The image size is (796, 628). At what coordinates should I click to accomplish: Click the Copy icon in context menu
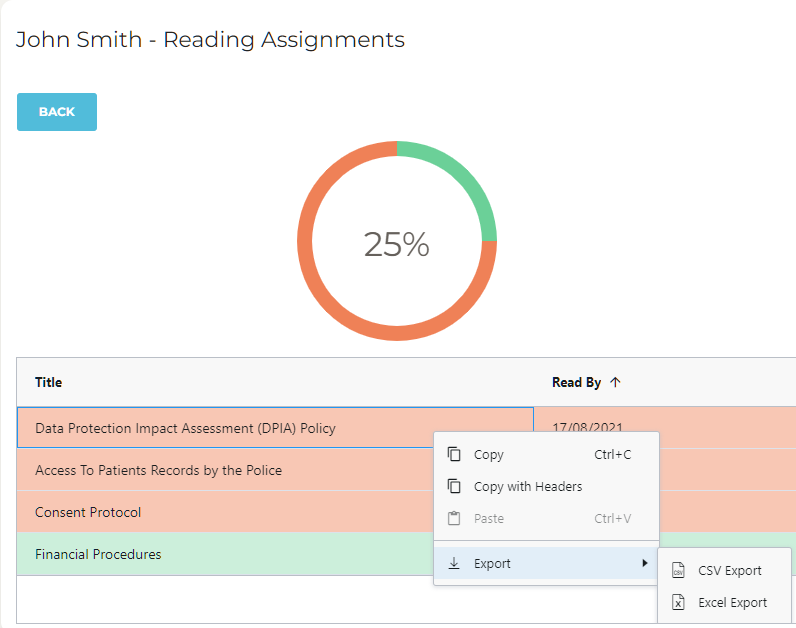click(x=454, y=454)
